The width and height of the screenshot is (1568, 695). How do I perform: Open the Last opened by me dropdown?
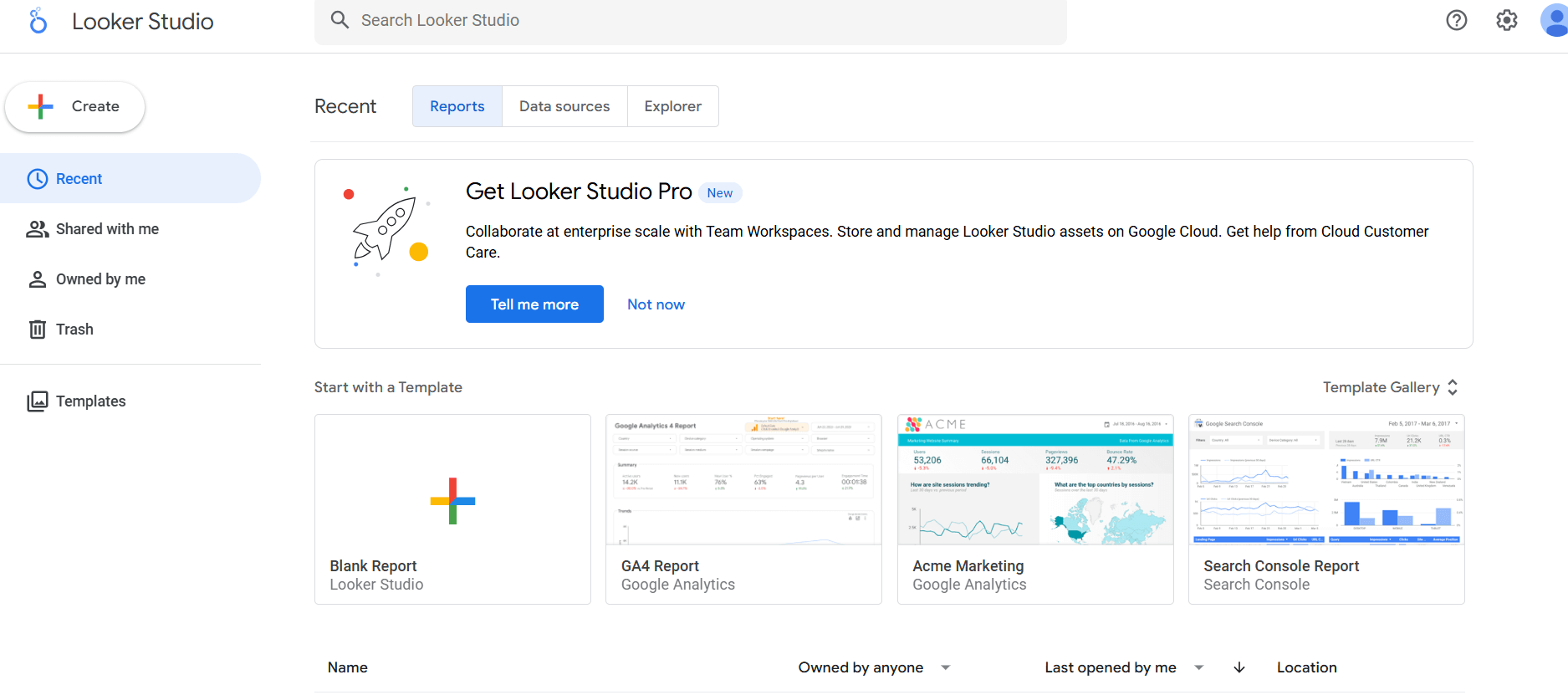click(x=1125, y=667)
